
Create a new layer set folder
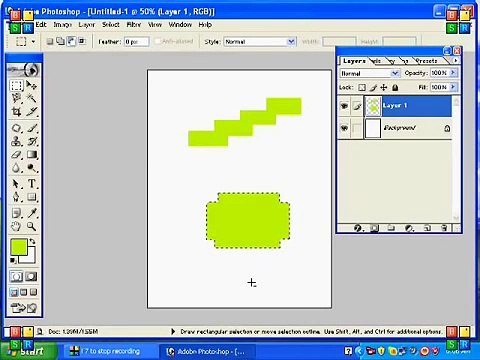391,228
